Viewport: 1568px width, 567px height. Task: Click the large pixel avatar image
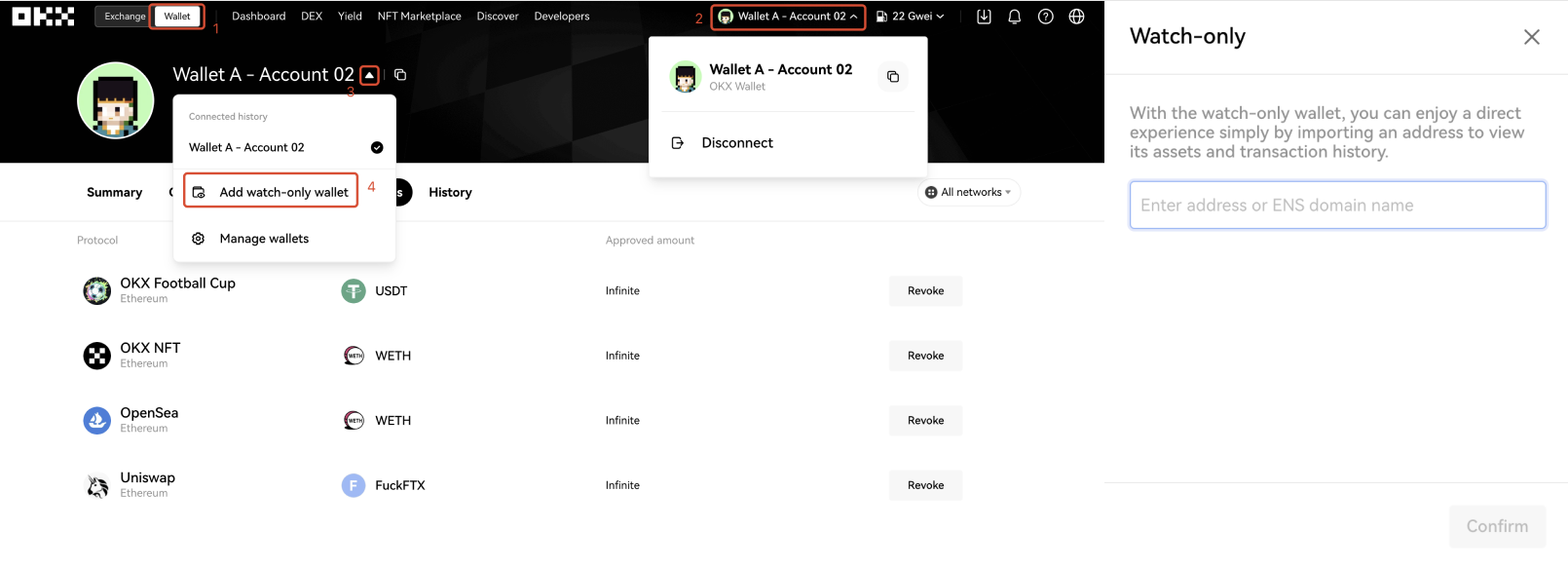(x=116, y=100)
